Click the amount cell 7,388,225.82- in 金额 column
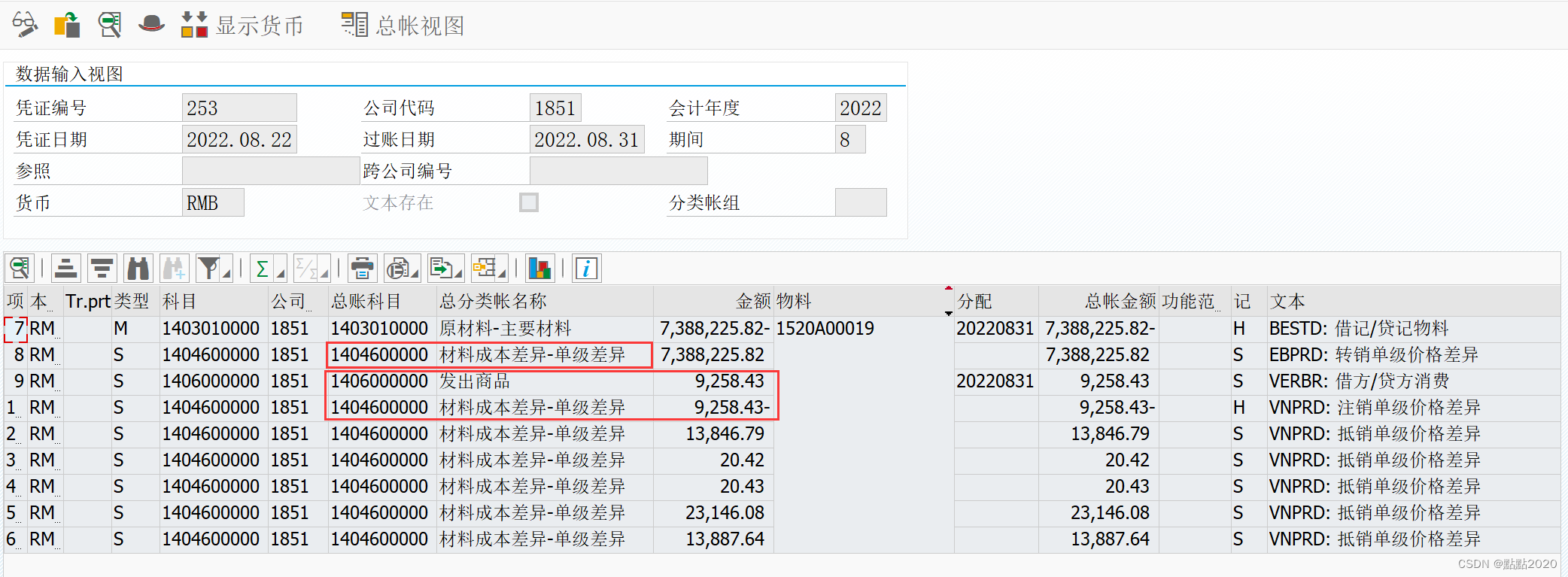The height and width of the screenshot is (577, 1568). [713, 329]
